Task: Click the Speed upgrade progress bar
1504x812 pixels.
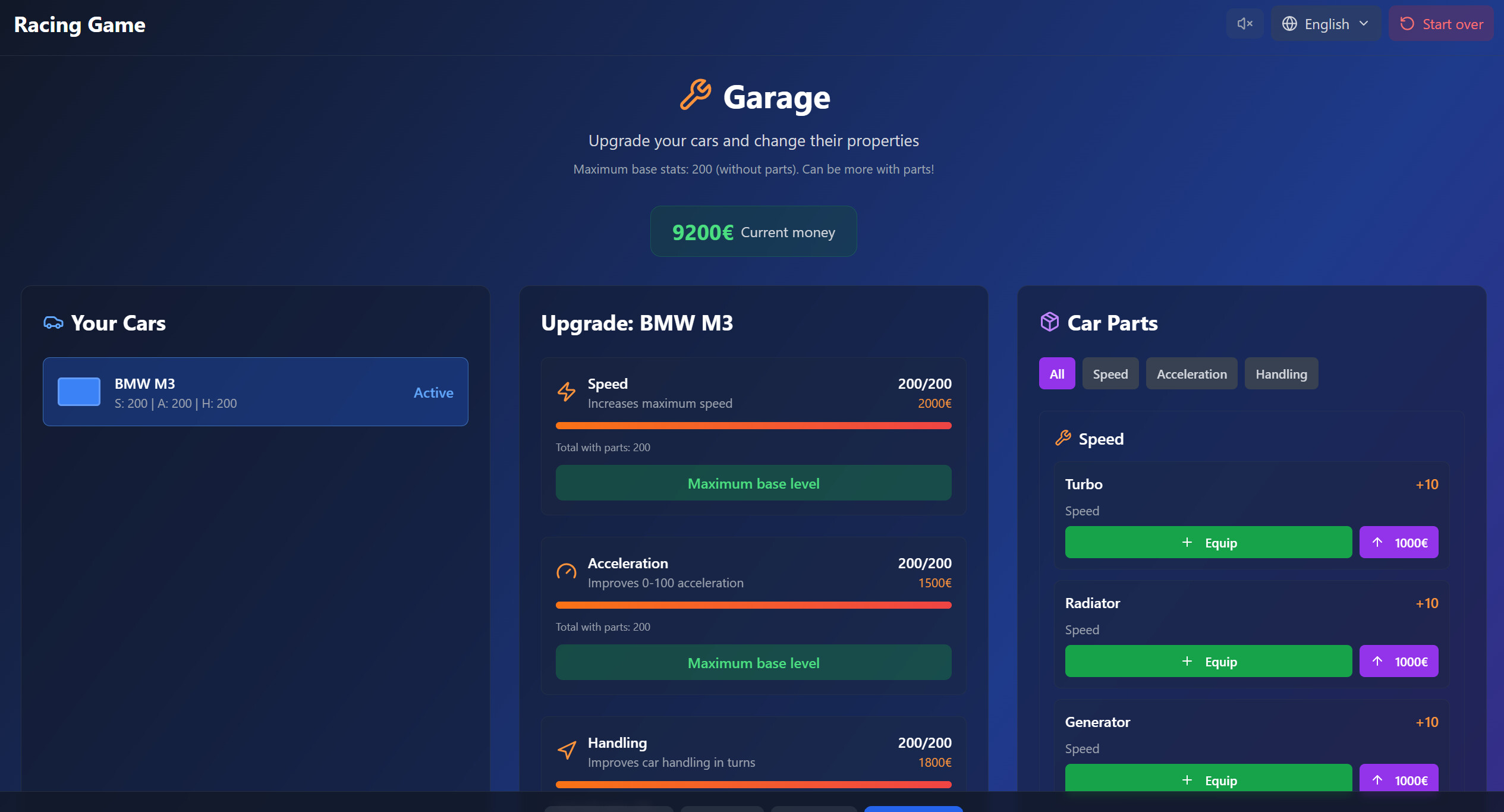Action: [x=753, y=426]
